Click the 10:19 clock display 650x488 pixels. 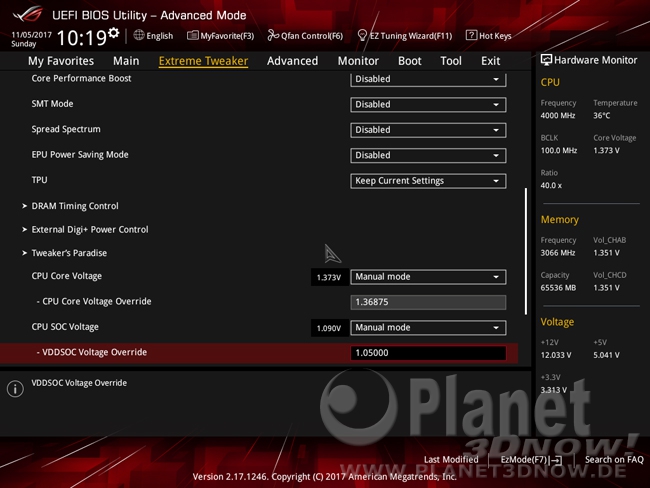pyautogui.click(x=82, y=39)
